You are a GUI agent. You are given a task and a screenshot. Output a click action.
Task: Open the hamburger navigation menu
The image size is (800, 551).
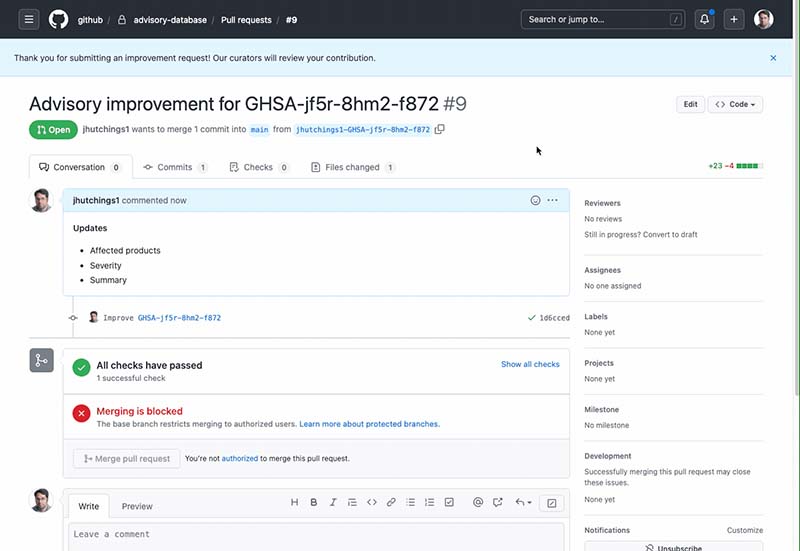click(29, 19)
